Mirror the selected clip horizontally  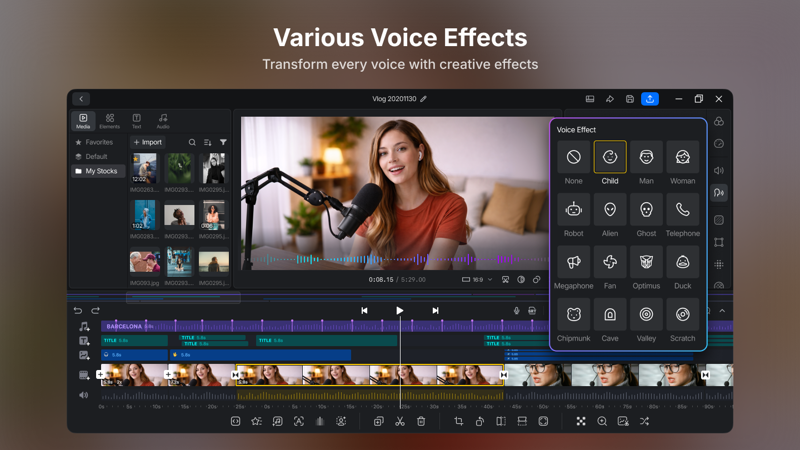[x=501, y=421]
